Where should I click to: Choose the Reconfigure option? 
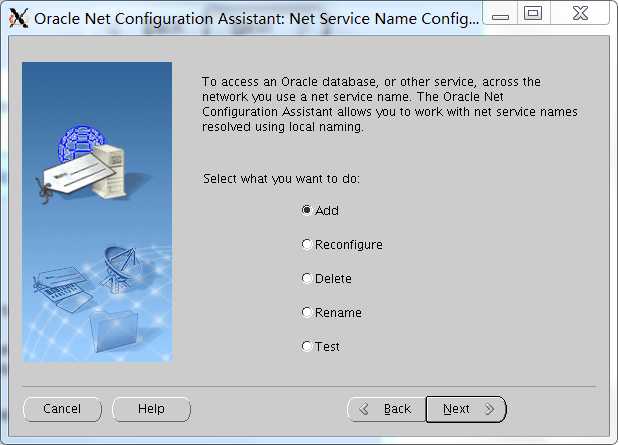[342, 244]
